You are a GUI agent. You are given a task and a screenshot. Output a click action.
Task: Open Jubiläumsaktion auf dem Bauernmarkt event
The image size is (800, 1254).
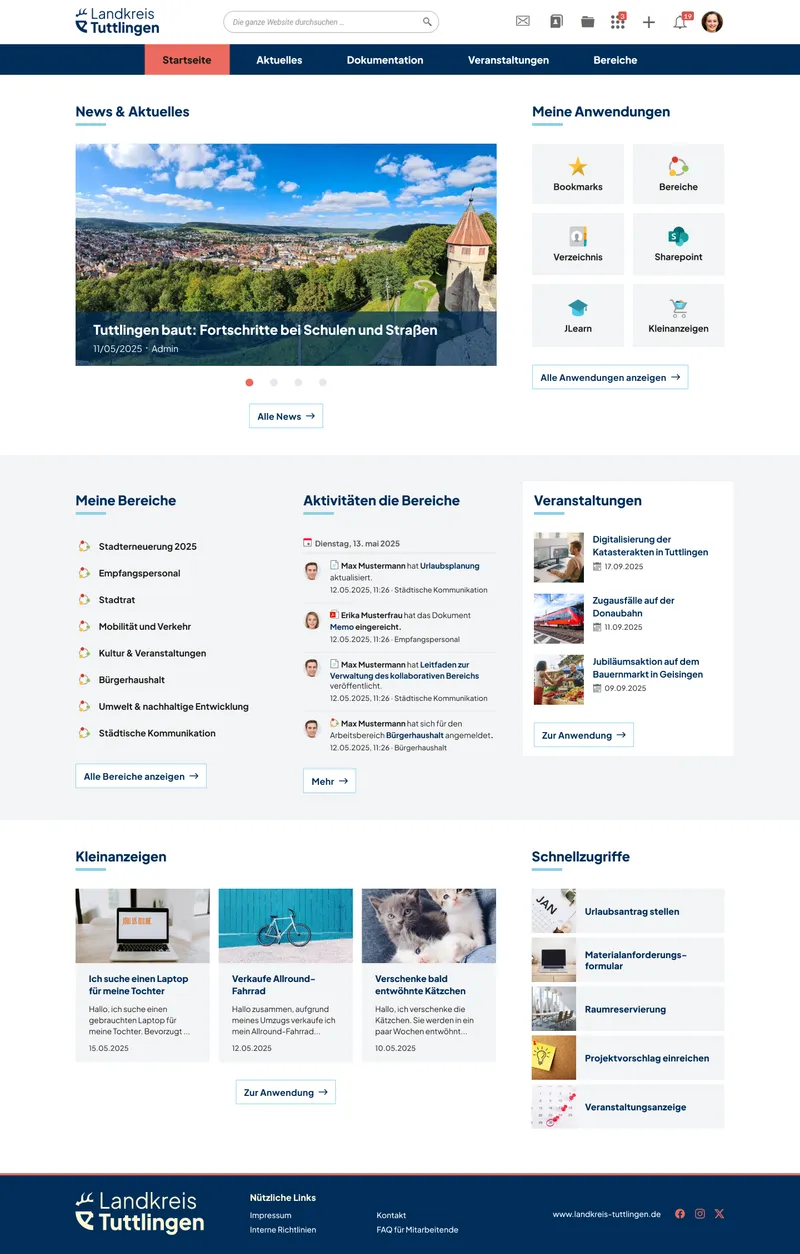(648, 668)
